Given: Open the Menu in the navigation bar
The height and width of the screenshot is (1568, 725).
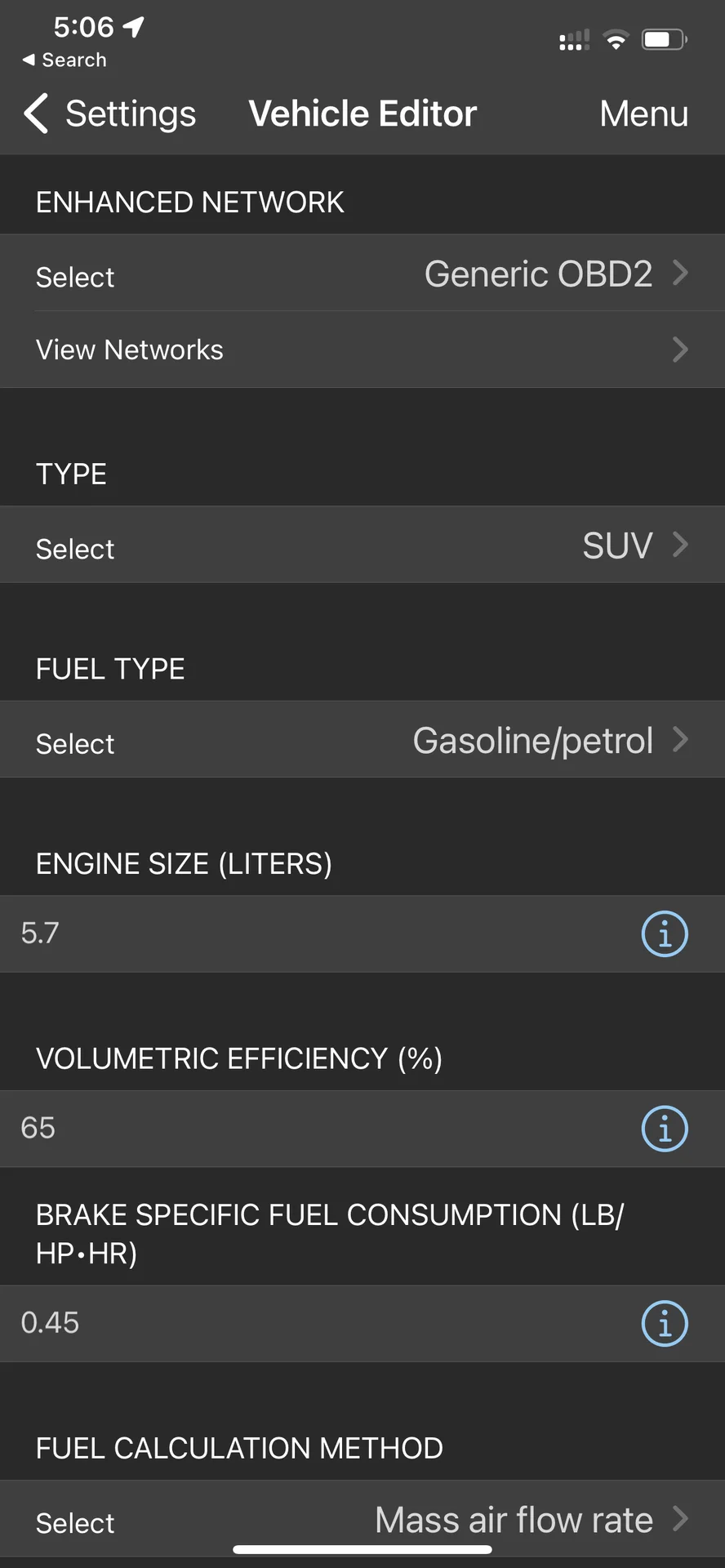Looking at the screenshot, I should [643, 114].
